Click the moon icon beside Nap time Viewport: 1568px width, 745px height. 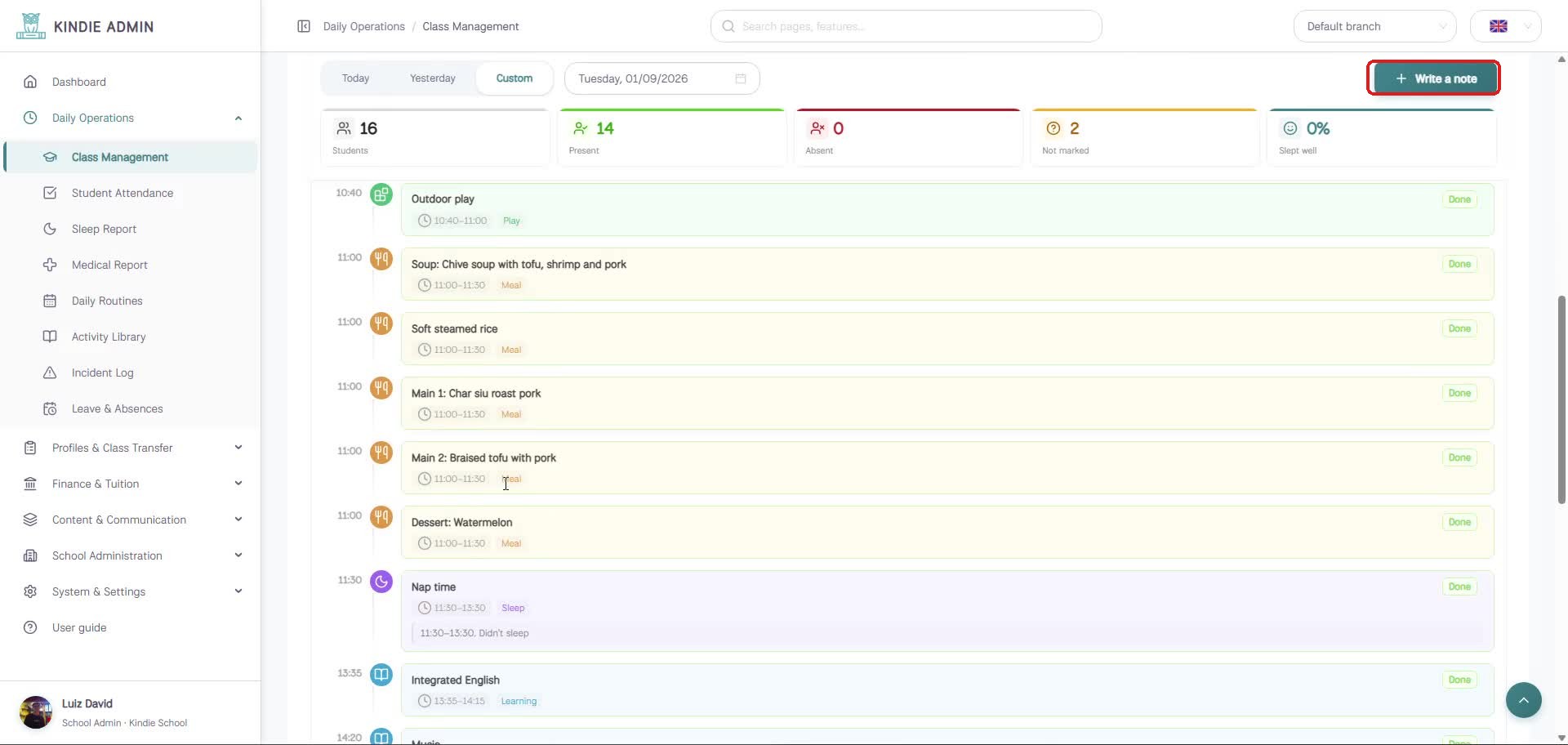pos(381,582)
